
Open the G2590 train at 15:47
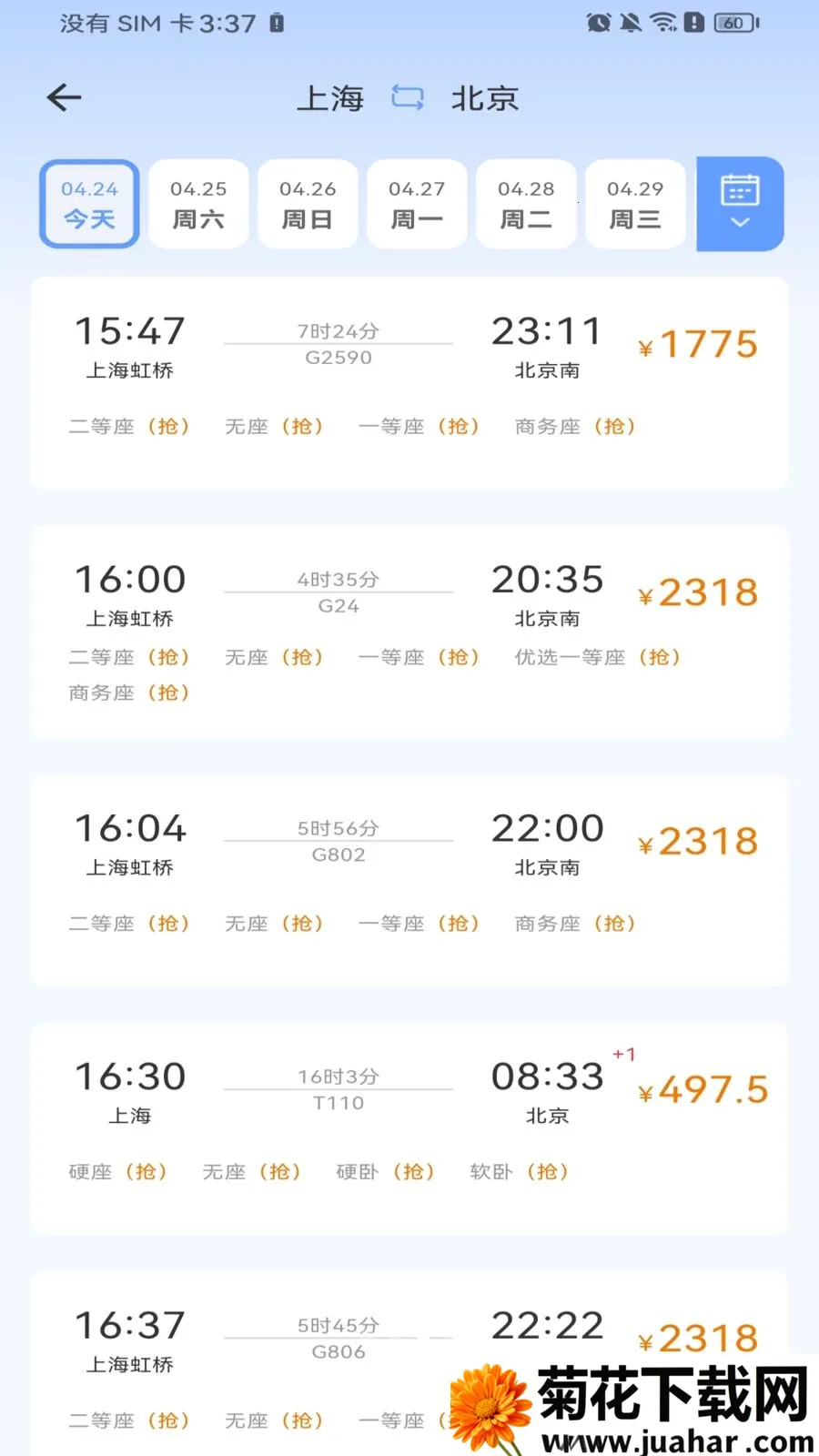click(x=409, y=383)
